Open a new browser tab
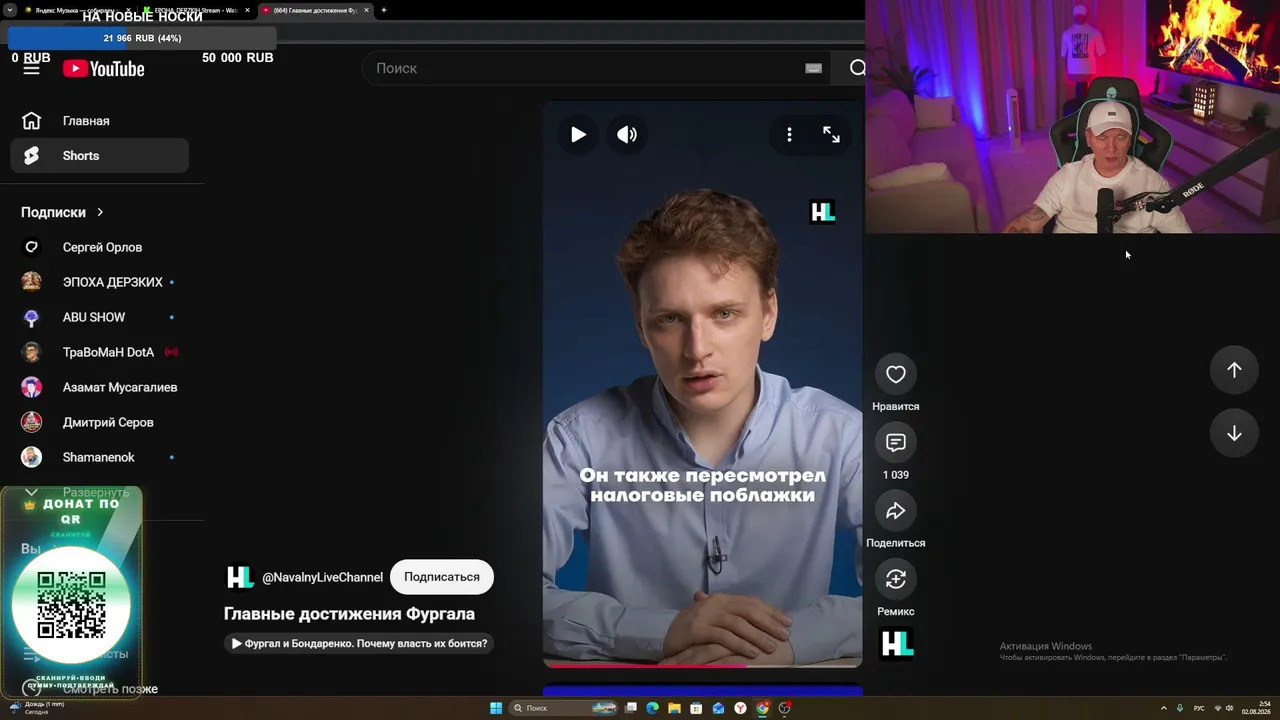 [x=384, y=10]
